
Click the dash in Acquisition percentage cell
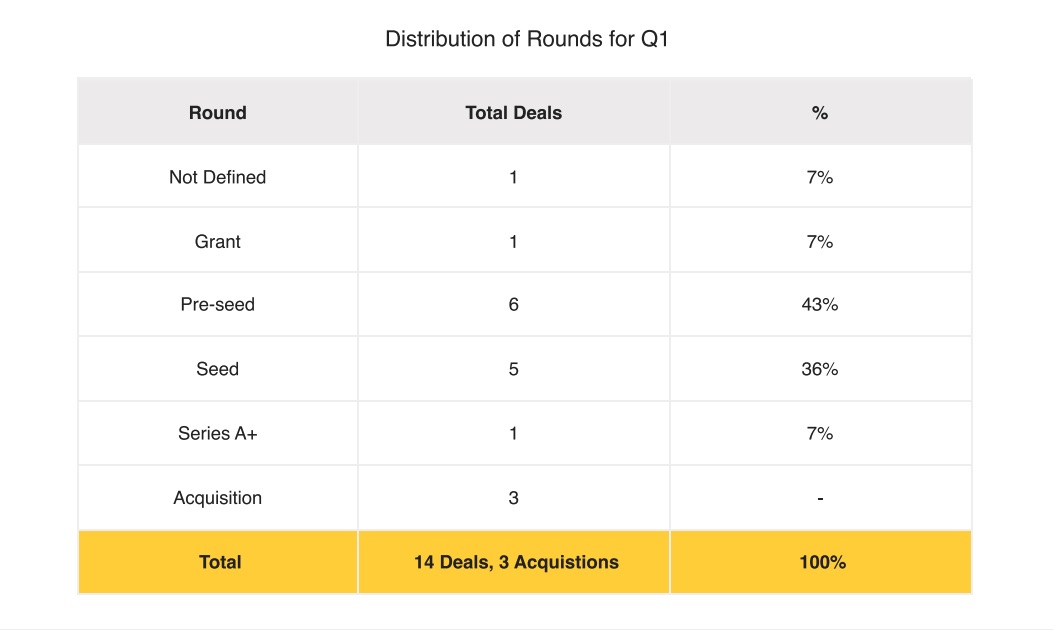(820, 498)
